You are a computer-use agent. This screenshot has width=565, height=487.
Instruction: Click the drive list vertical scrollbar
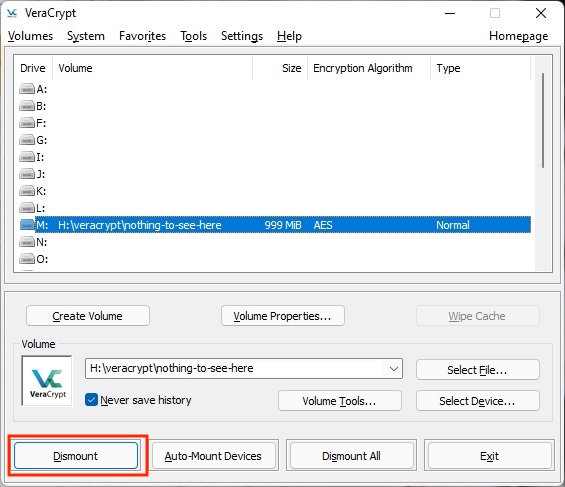click(x=543, y=120)
